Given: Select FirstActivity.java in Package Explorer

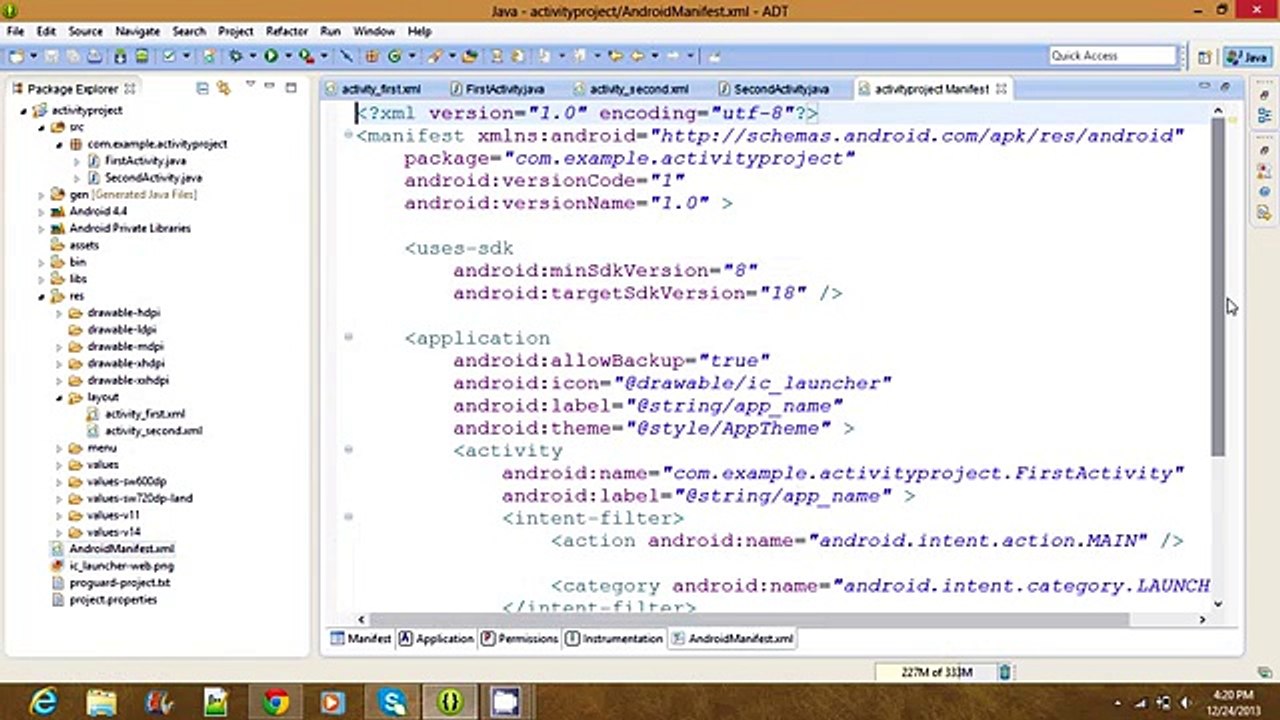Looking at the screenshot, I should pos(145,161).
